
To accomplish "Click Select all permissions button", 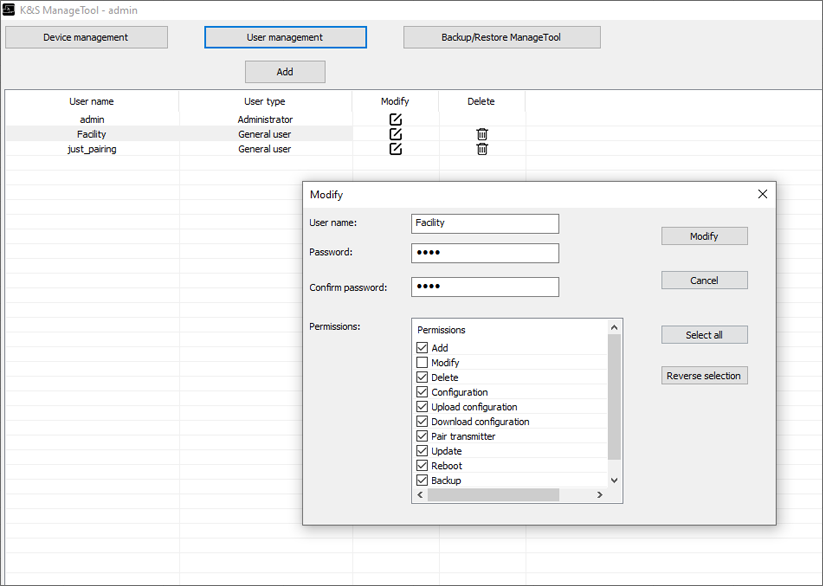I will point(704,335).
